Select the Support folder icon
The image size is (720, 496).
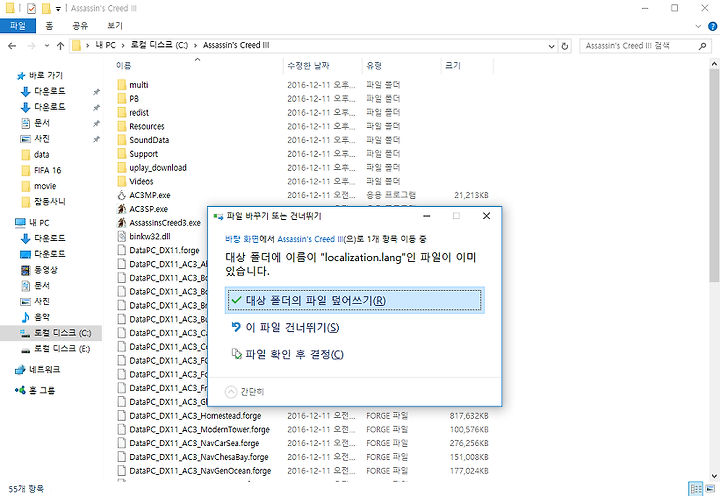coord(122,153)
